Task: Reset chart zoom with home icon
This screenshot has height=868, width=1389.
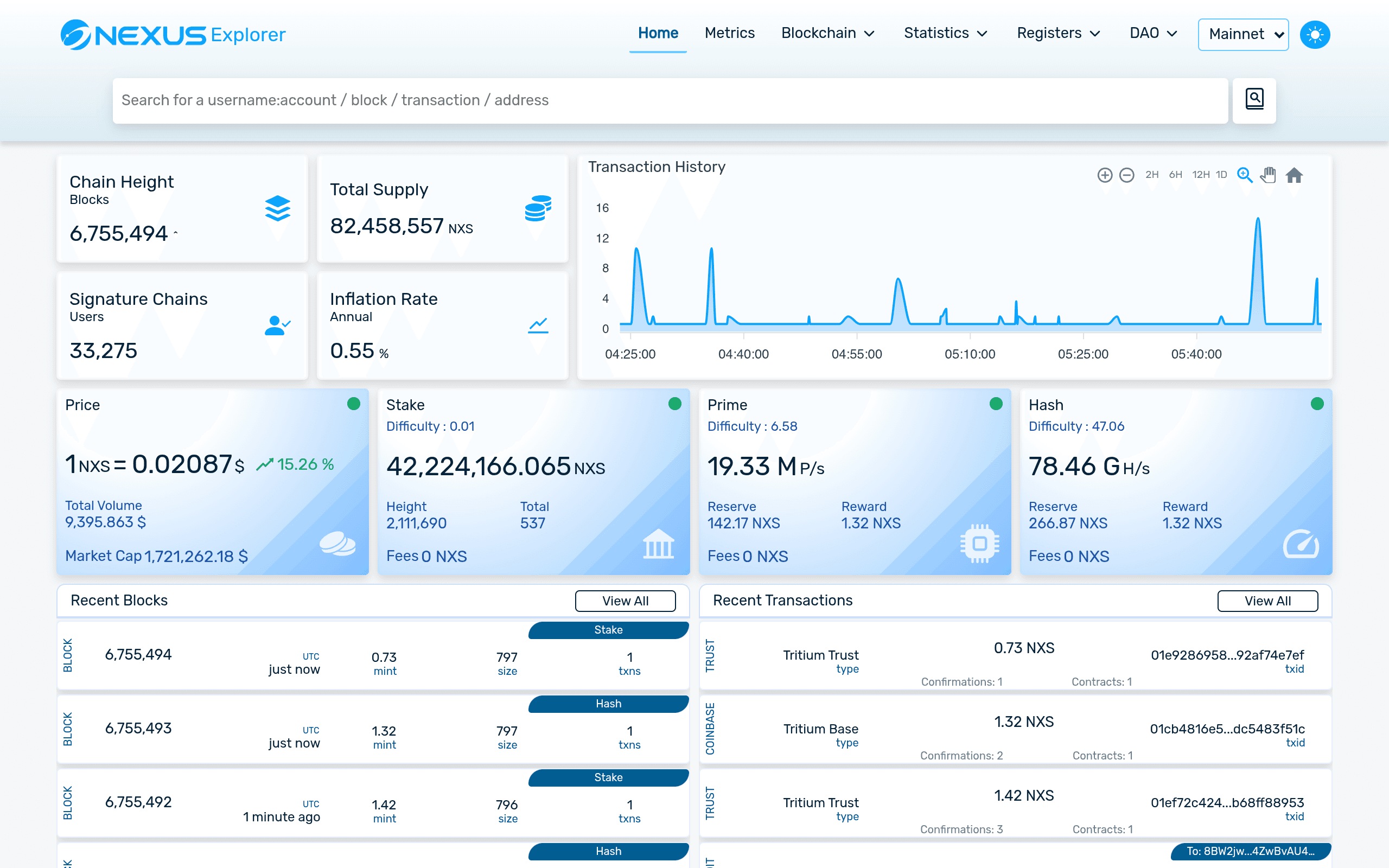Action: [1294, 175]
